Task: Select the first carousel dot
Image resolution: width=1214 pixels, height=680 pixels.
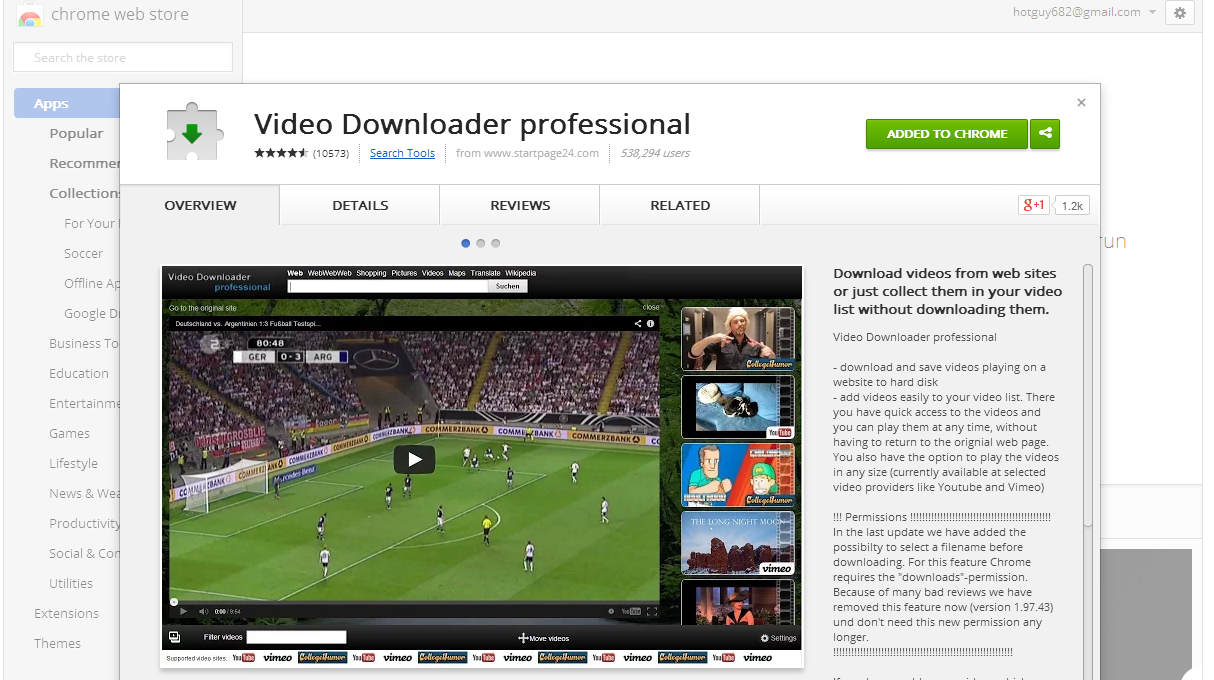Action: pos(466,243)
